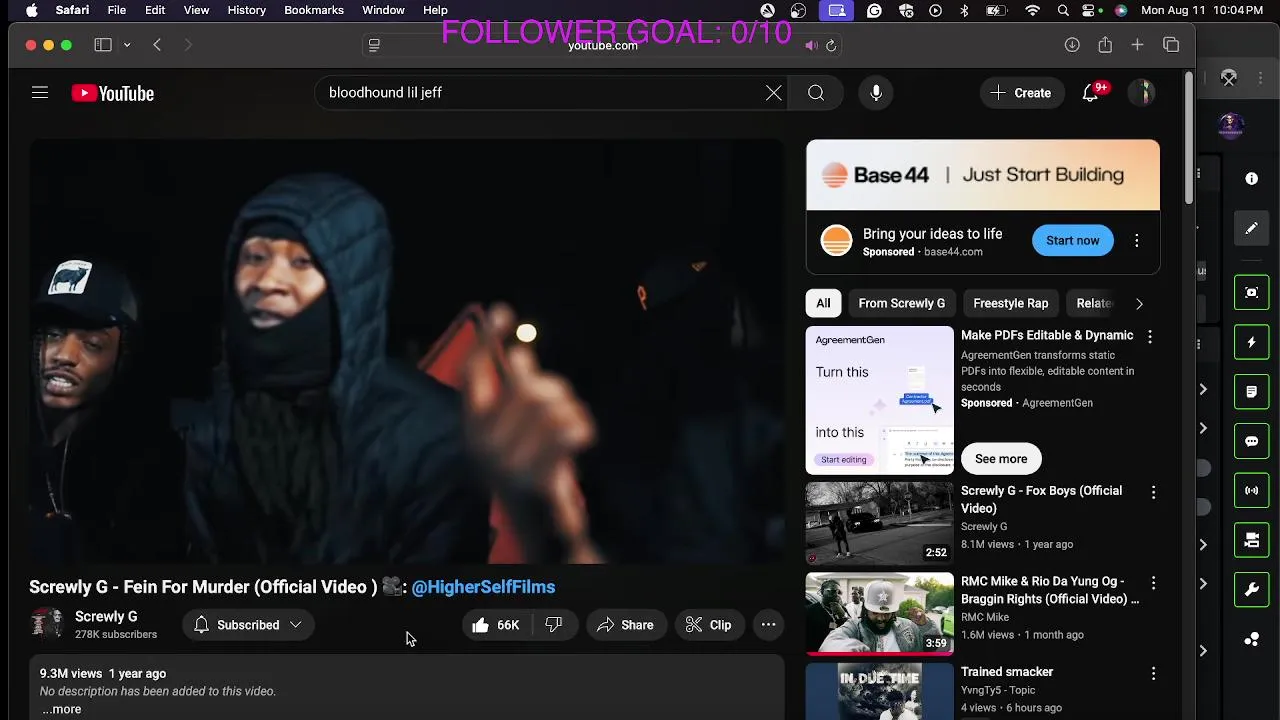Open options for Fox Boys video
The image size is (1280, 720).
coord(1153,493)
